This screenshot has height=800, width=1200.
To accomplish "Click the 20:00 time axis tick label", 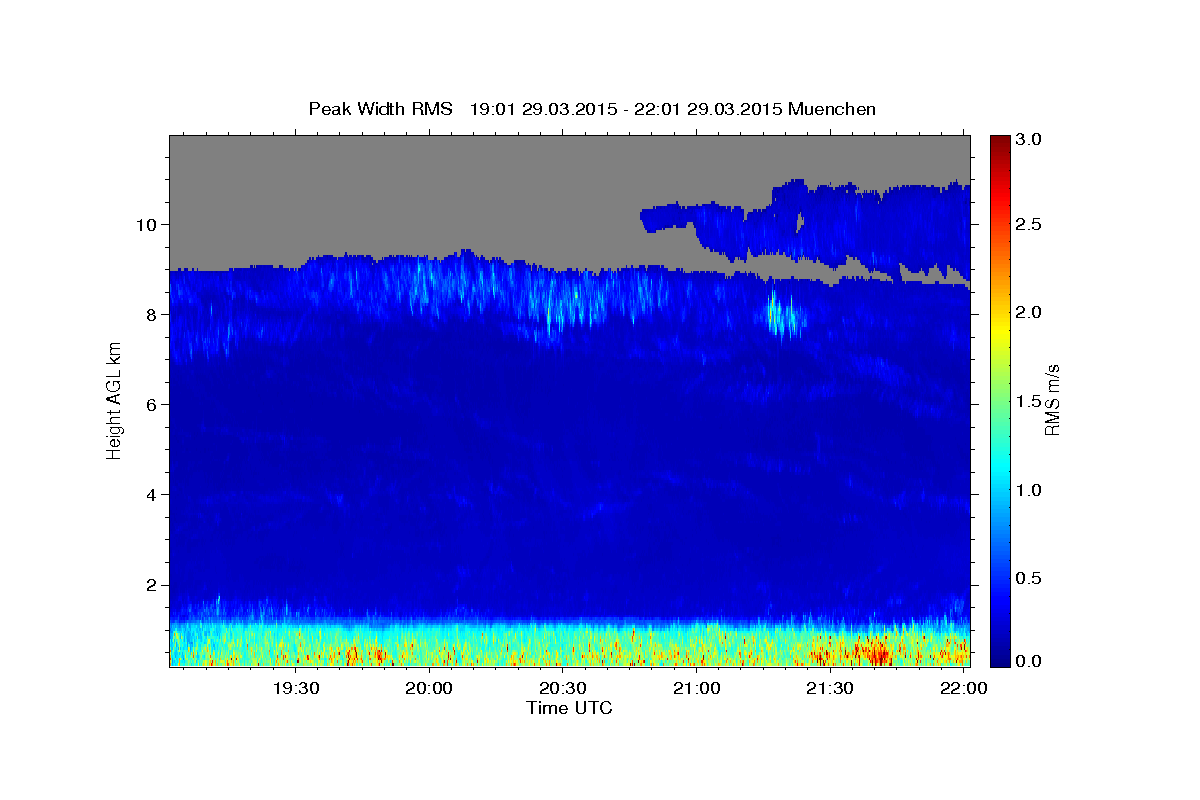I will (x=430, y=689).
